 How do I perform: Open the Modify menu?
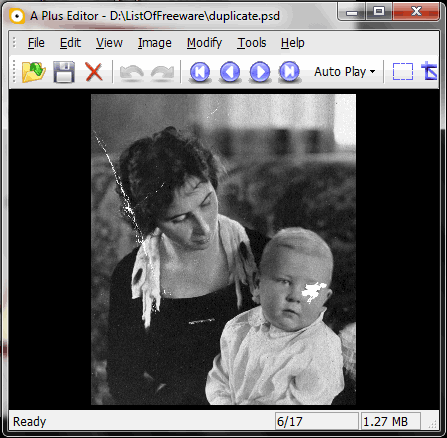pos(204,43)
